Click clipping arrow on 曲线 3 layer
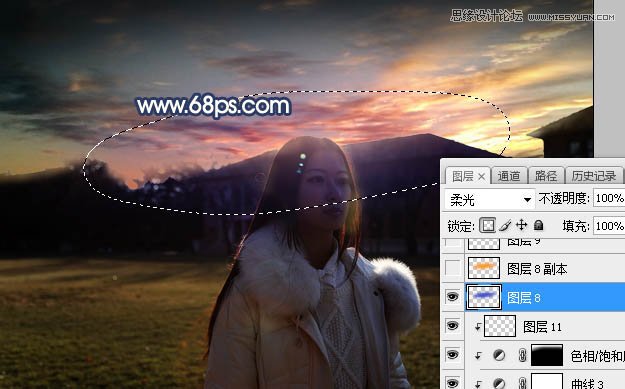 pyautogui.click(x=478, y=384)
